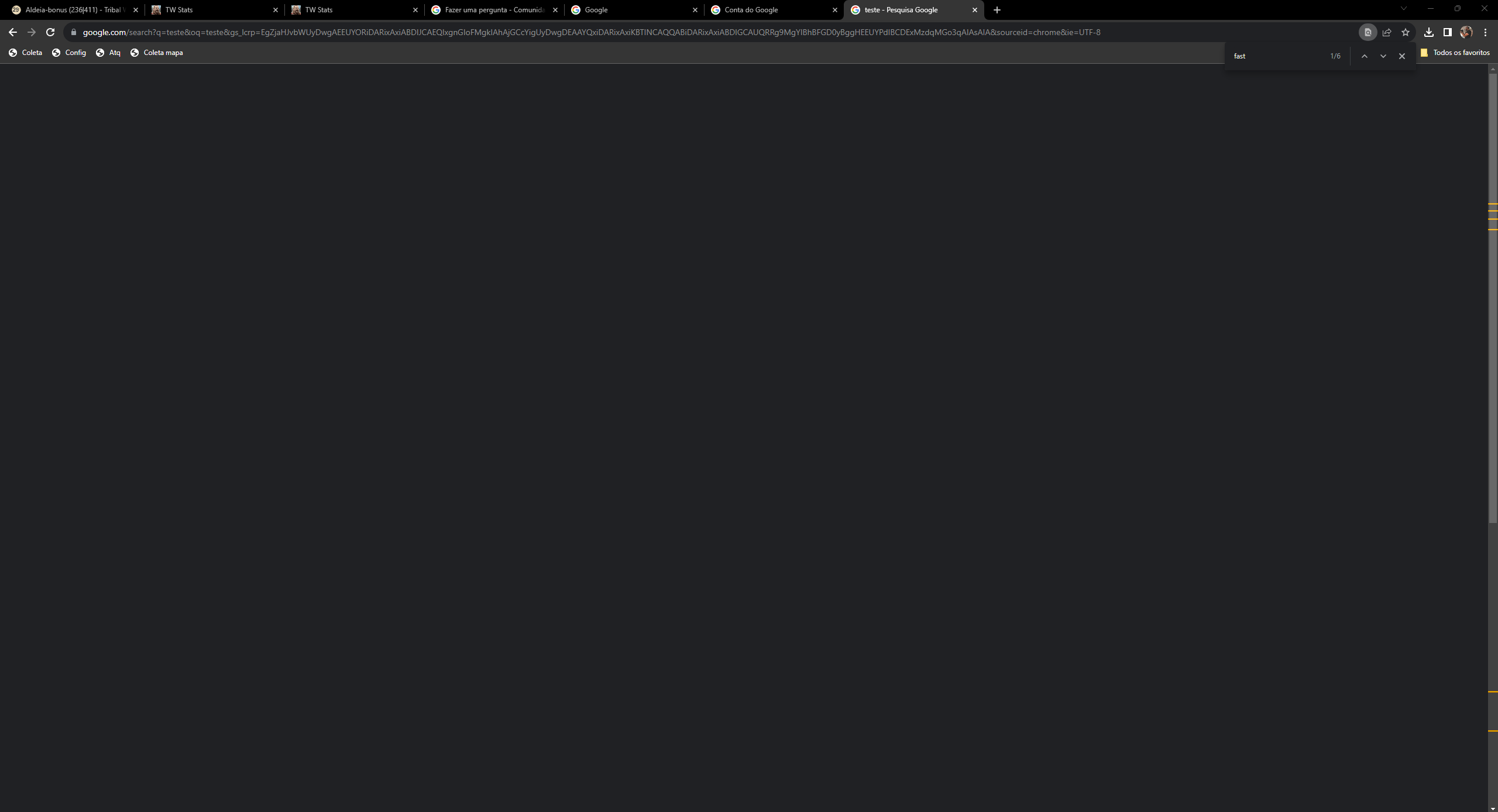Close the find bar with X button
The image size is (1498, 812).
[x=1402, y=56]
